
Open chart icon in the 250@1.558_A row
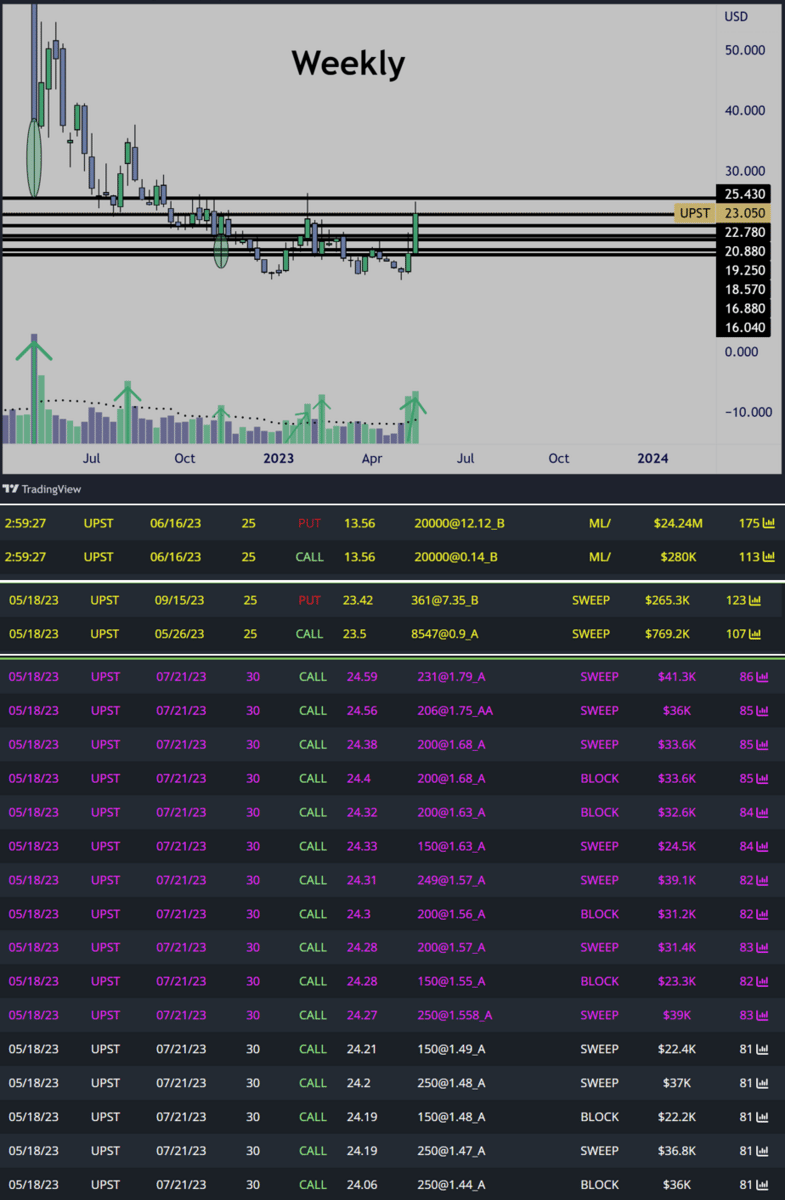point(762,1015)
